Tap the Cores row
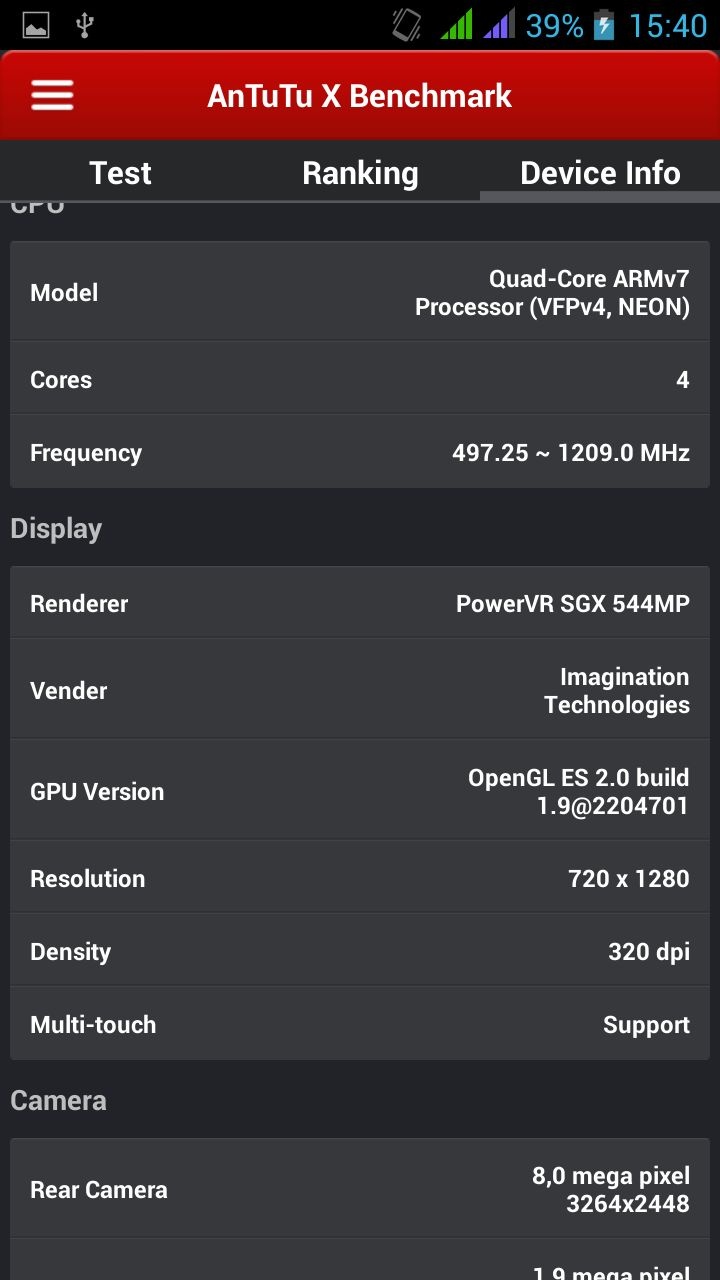 tap(360, 379)
